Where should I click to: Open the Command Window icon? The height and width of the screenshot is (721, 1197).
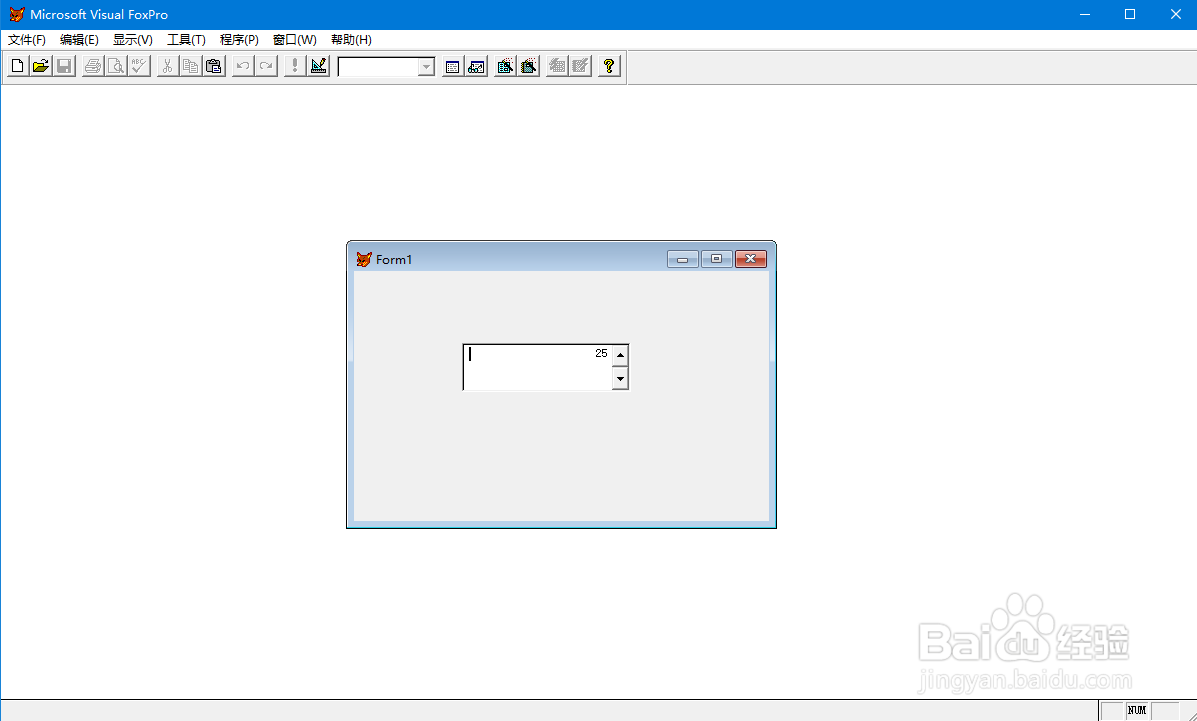[453, 66]
